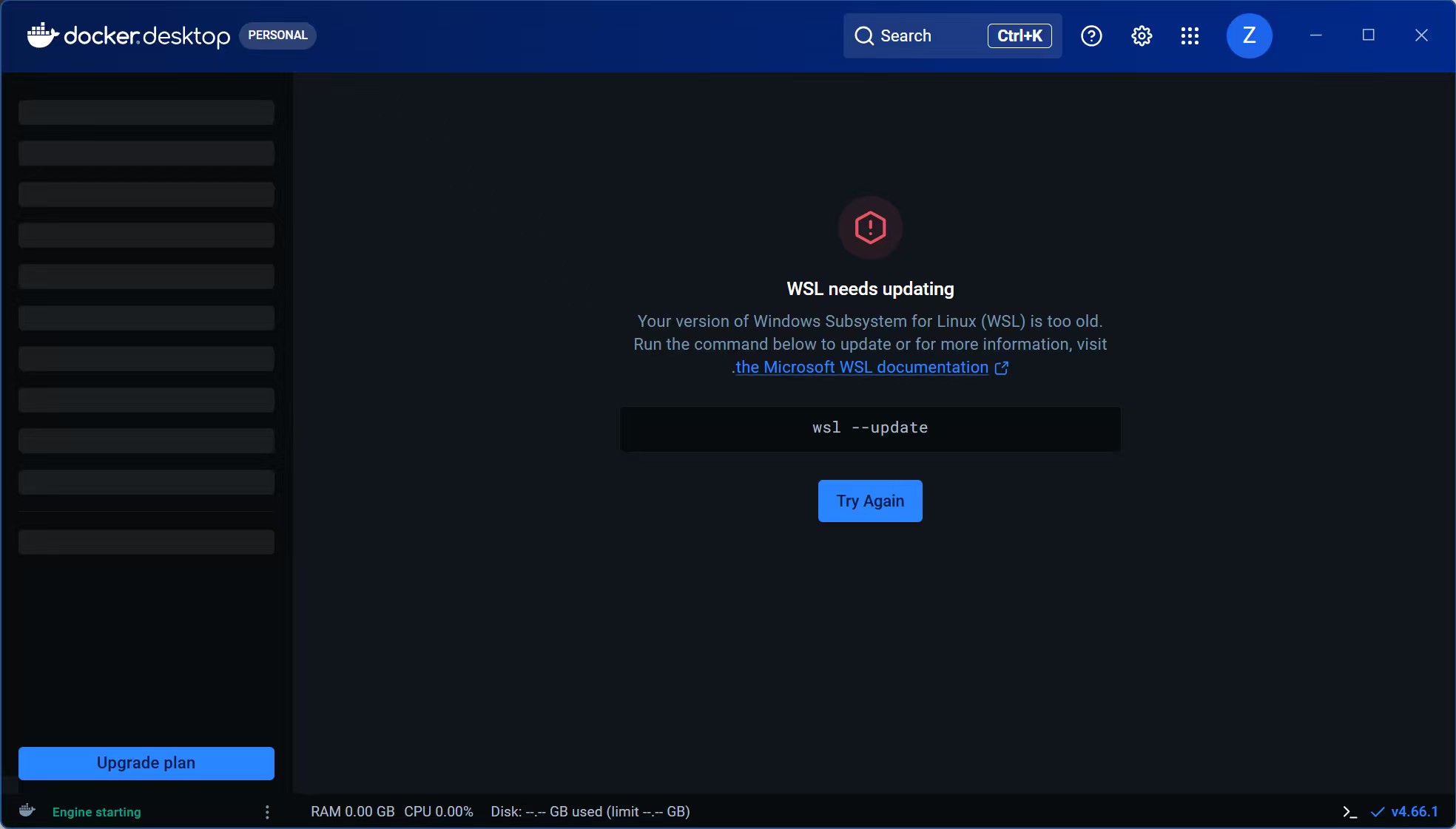
Task: Click the search magnifier icon
Action: (864, 35)
